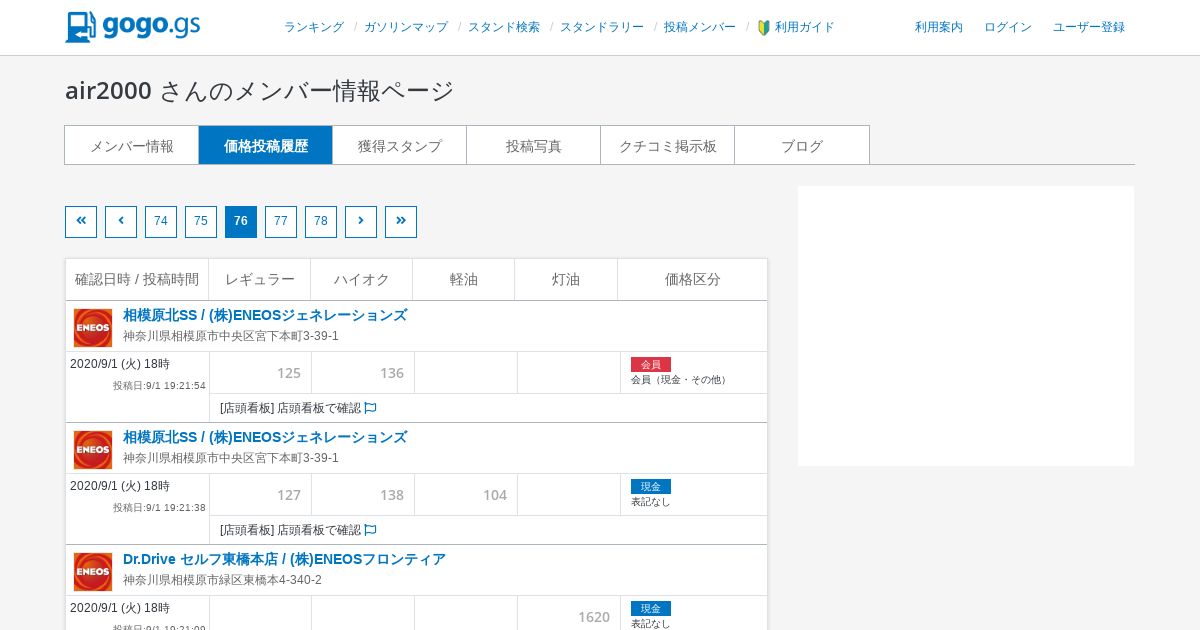Click high-octane price 136
Screen dimensions: 1200x630
tap(392, 373)
